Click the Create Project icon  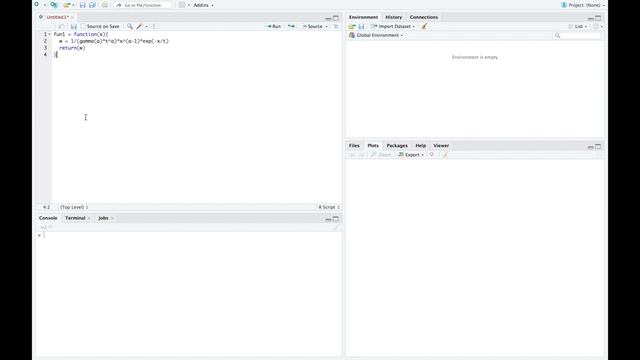click(54, 5)
